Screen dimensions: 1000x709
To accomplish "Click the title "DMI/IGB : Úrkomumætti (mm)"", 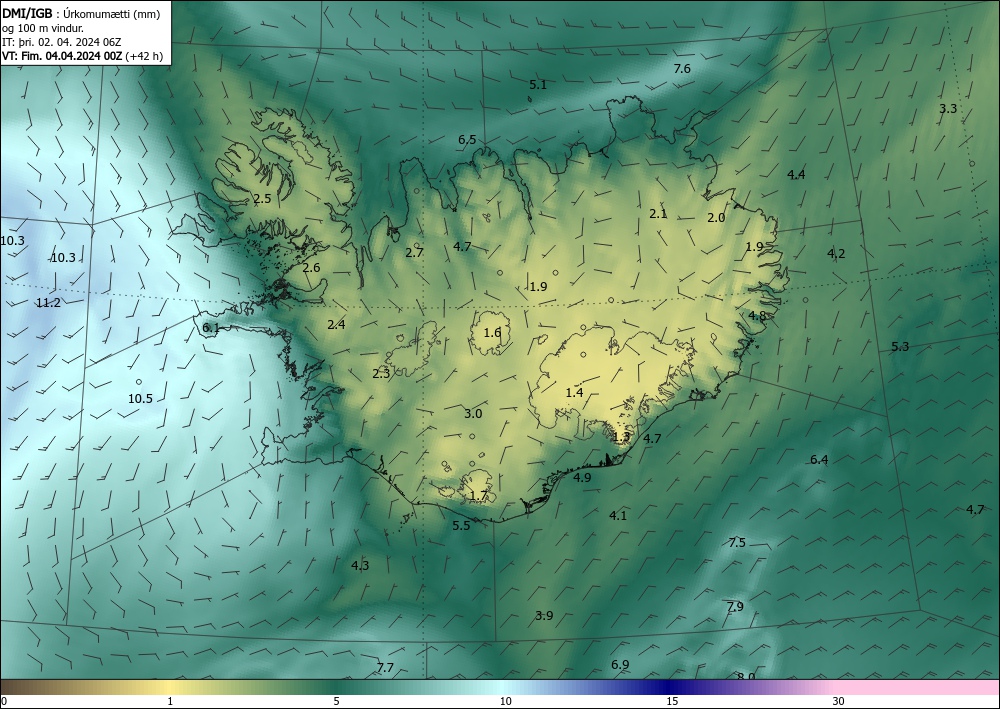I will click(81, 14).
